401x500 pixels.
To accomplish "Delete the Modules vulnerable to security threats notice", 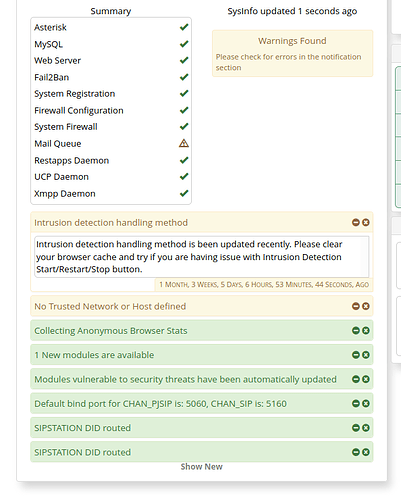I will tap(366, 379).
